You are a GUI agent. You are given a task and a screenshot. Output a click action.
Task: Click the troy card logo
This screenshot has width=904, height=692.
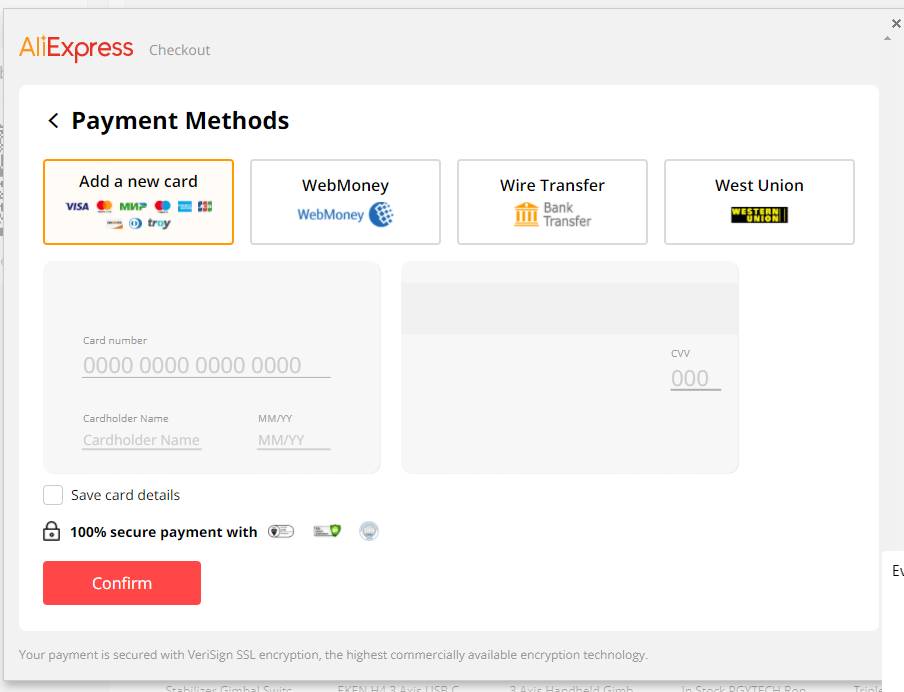point(159,223)
